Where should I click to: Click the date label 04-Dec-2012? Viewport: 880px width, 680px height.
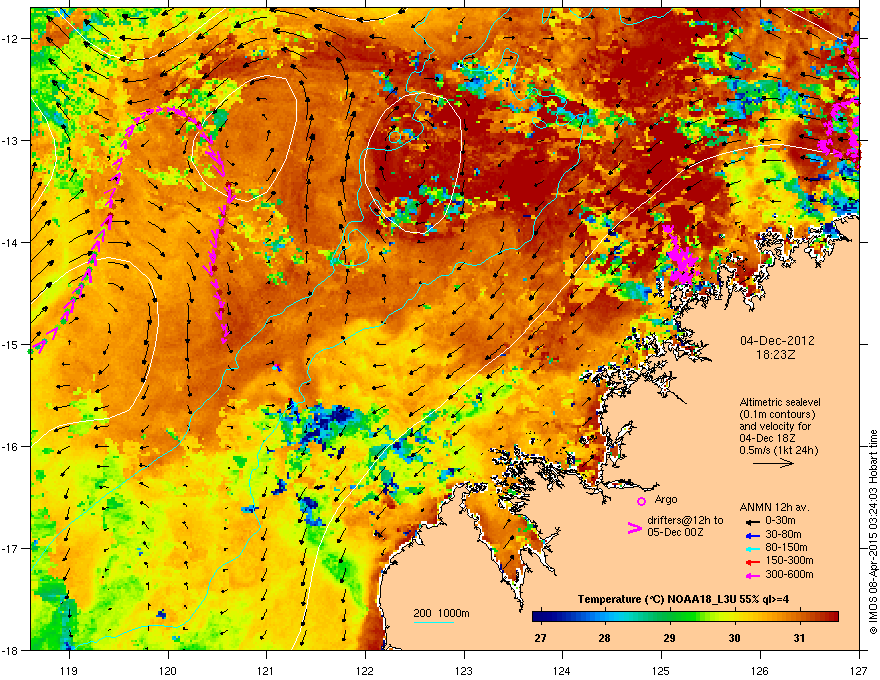[777, 341]
